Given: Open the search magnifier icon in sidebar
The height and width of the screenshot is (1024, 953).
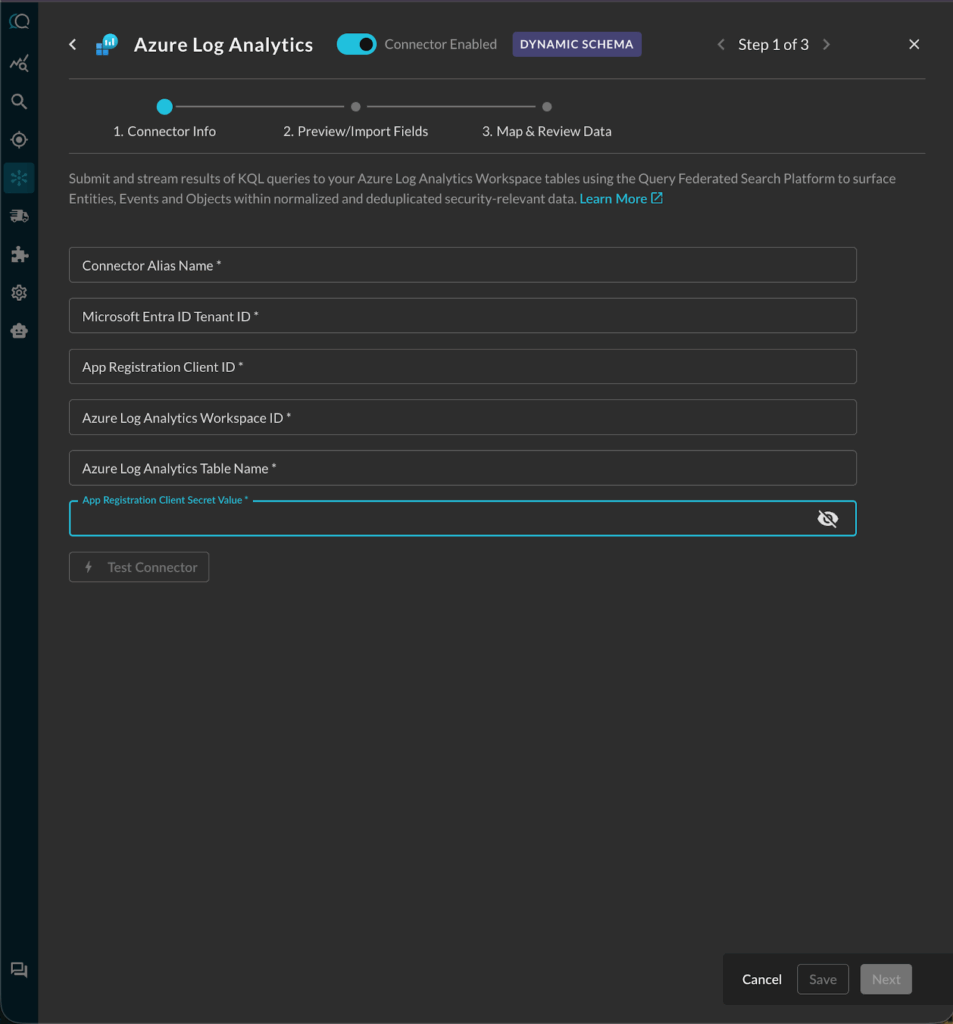Looking at the screenshot, I should [x=19, y=101].
